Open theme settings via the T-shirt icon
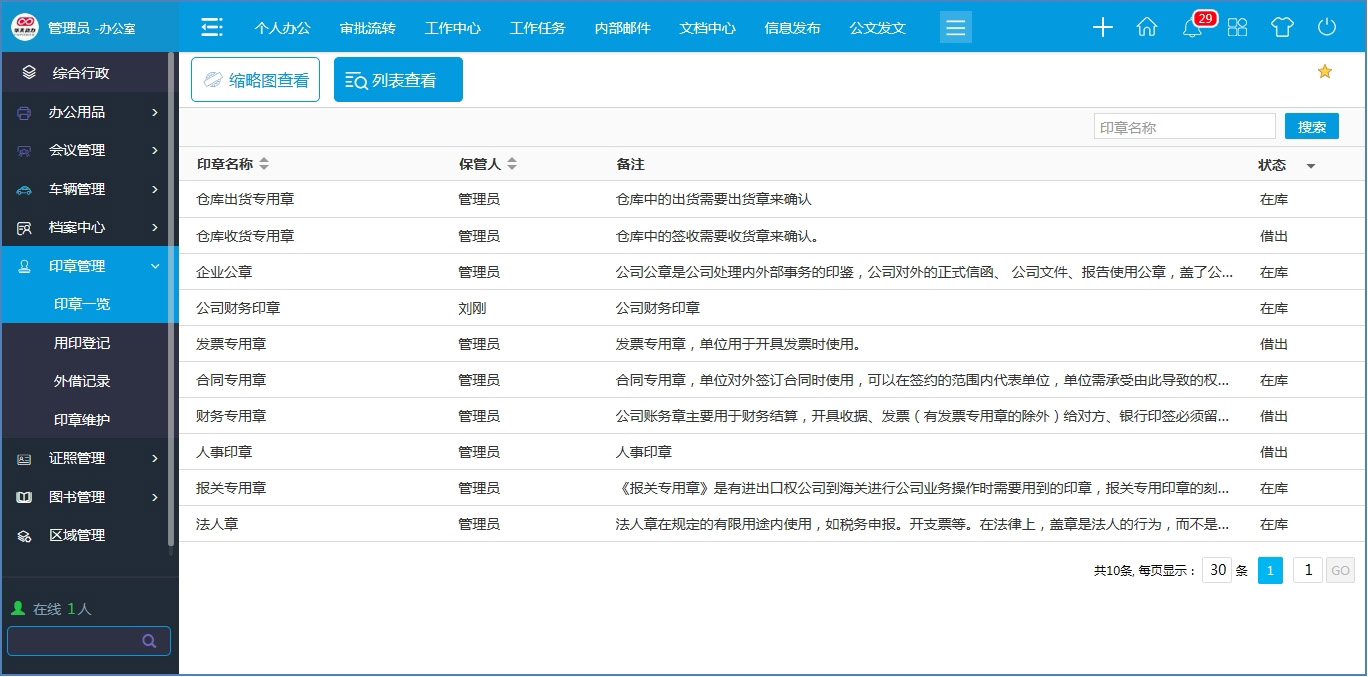 (1282, 28)
